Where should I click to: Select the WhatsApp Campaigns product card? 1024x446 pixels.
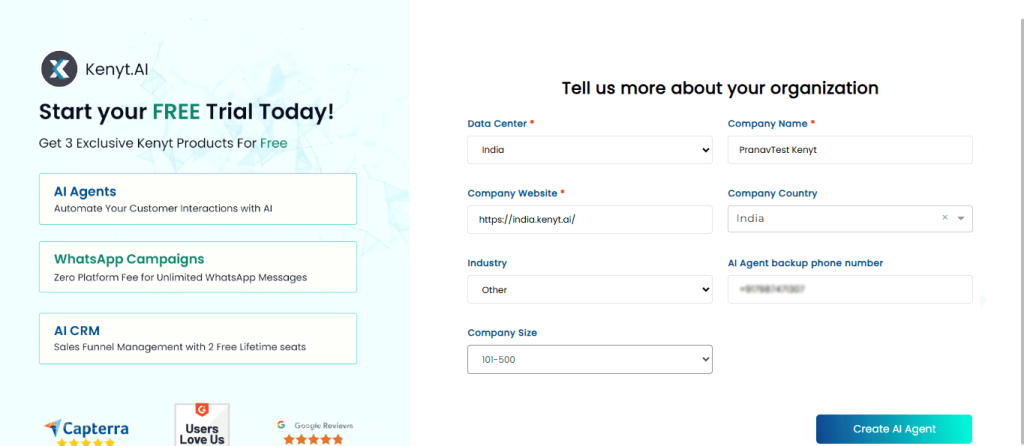click(198, 267)
